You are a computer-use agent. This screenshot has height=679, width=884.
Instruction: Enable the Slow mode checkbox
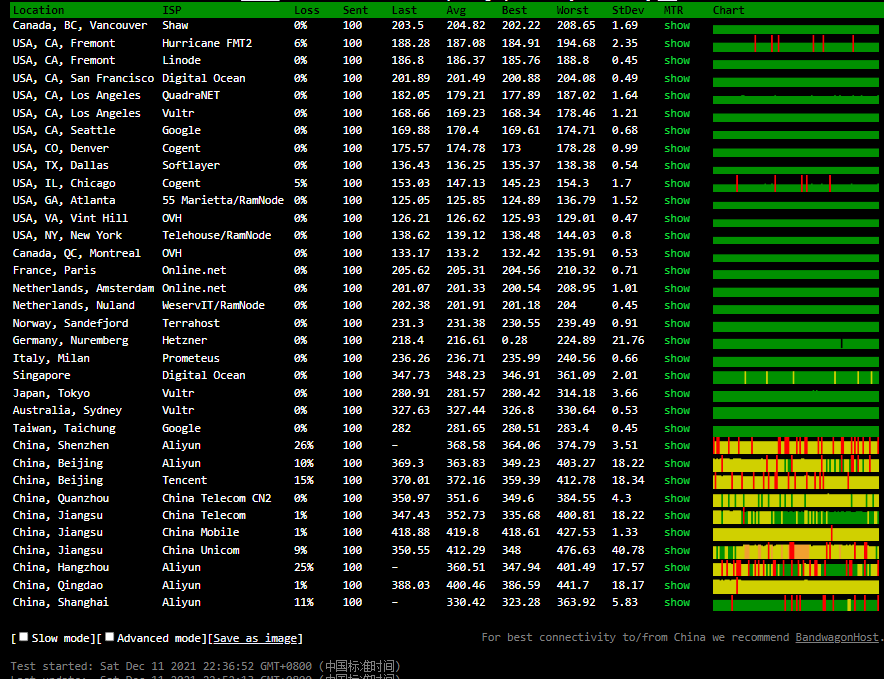(24, 637)
